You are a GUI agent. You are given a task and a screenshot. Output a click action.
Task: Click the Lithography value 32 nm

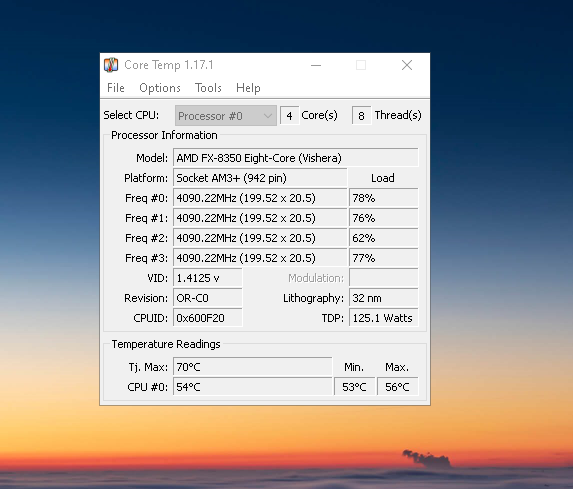coord(384,298)
